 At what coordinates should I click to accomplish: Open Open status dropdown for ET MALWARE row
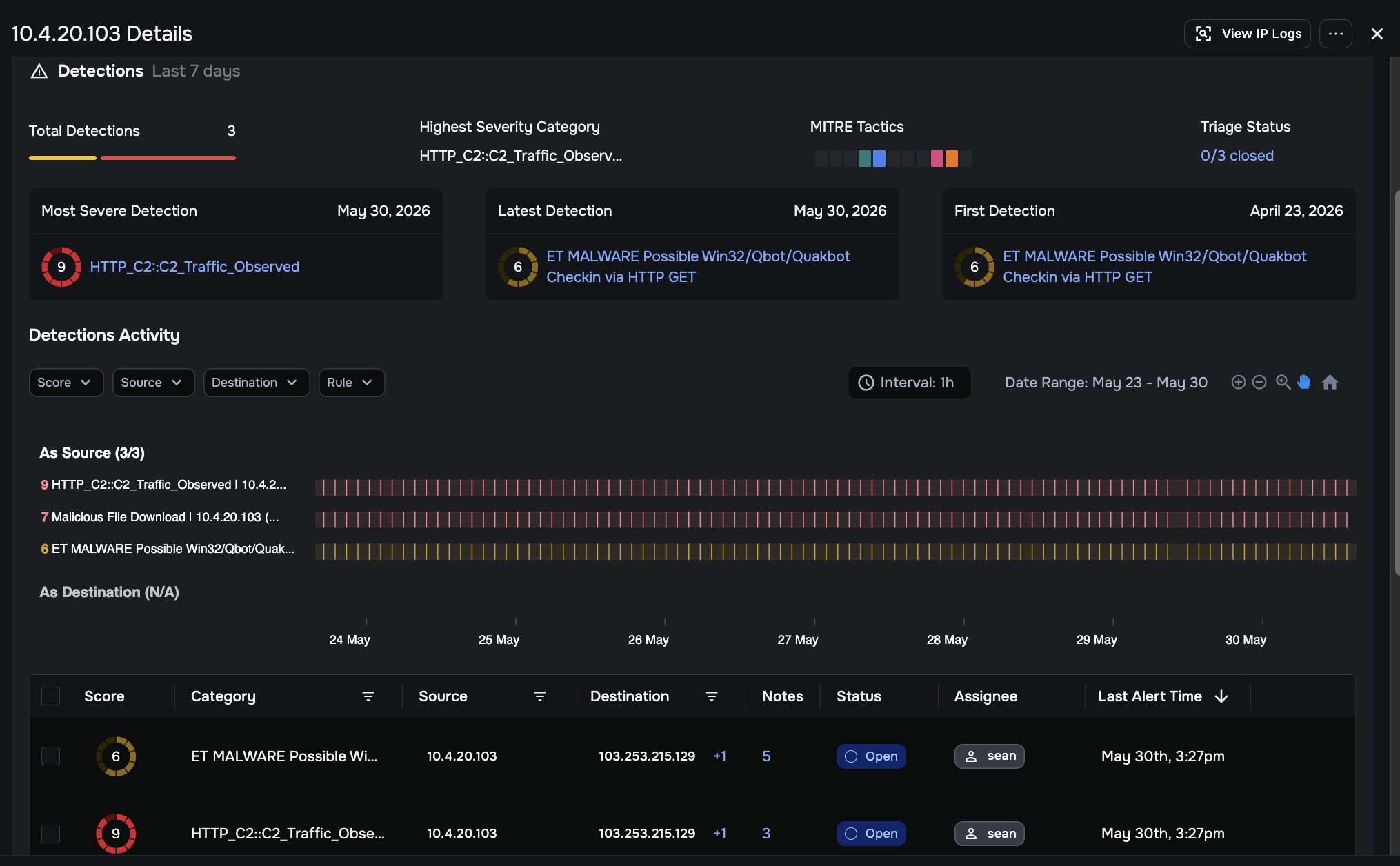871,756
